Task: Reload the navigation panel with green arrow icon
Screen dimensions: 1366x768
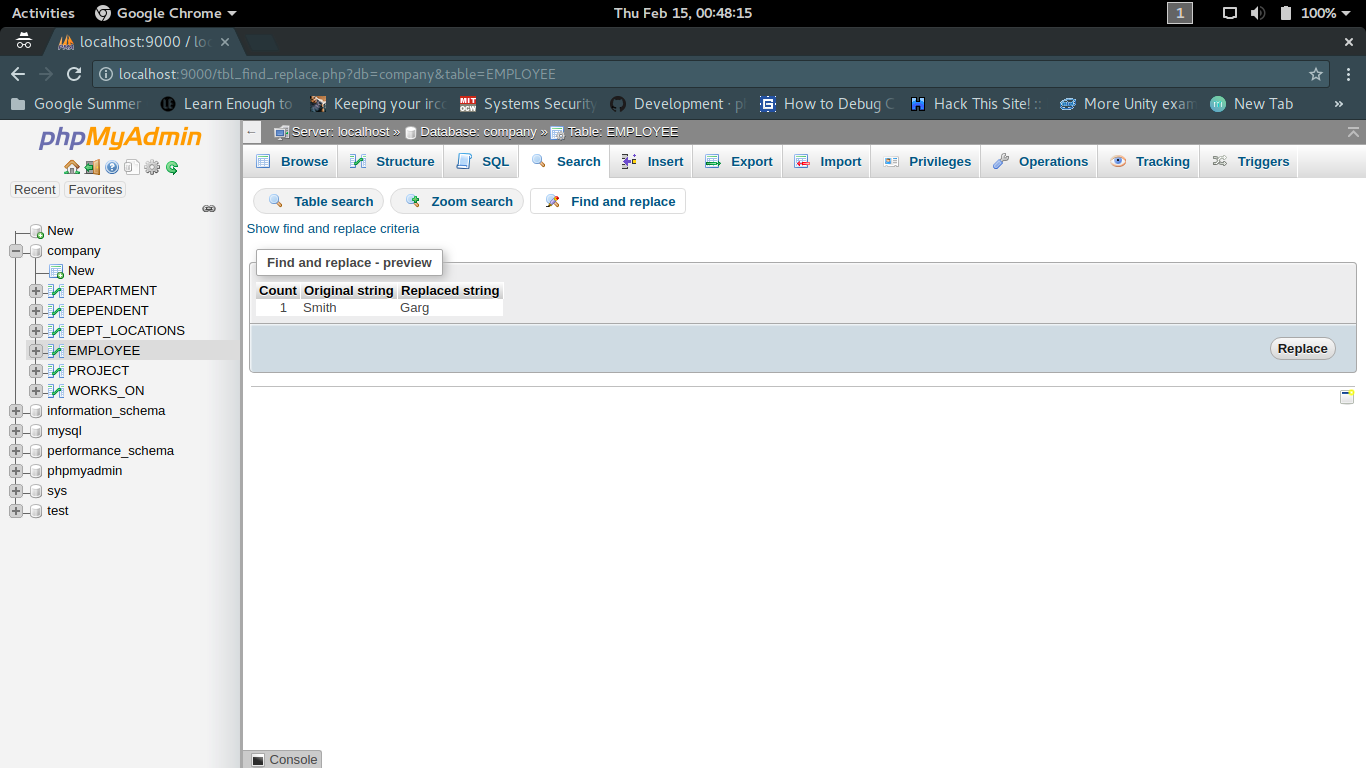Action: (x=171, y=167)
